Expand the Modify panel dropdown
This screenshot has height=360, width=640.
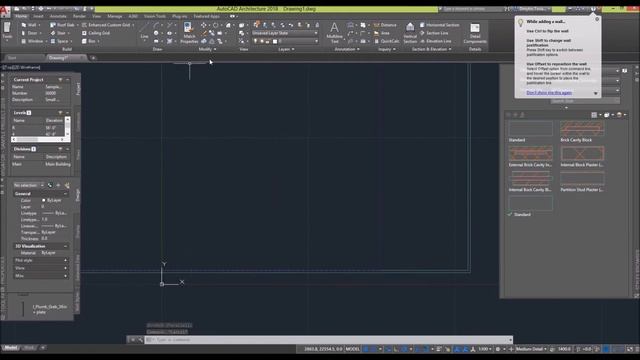(207, 49)
